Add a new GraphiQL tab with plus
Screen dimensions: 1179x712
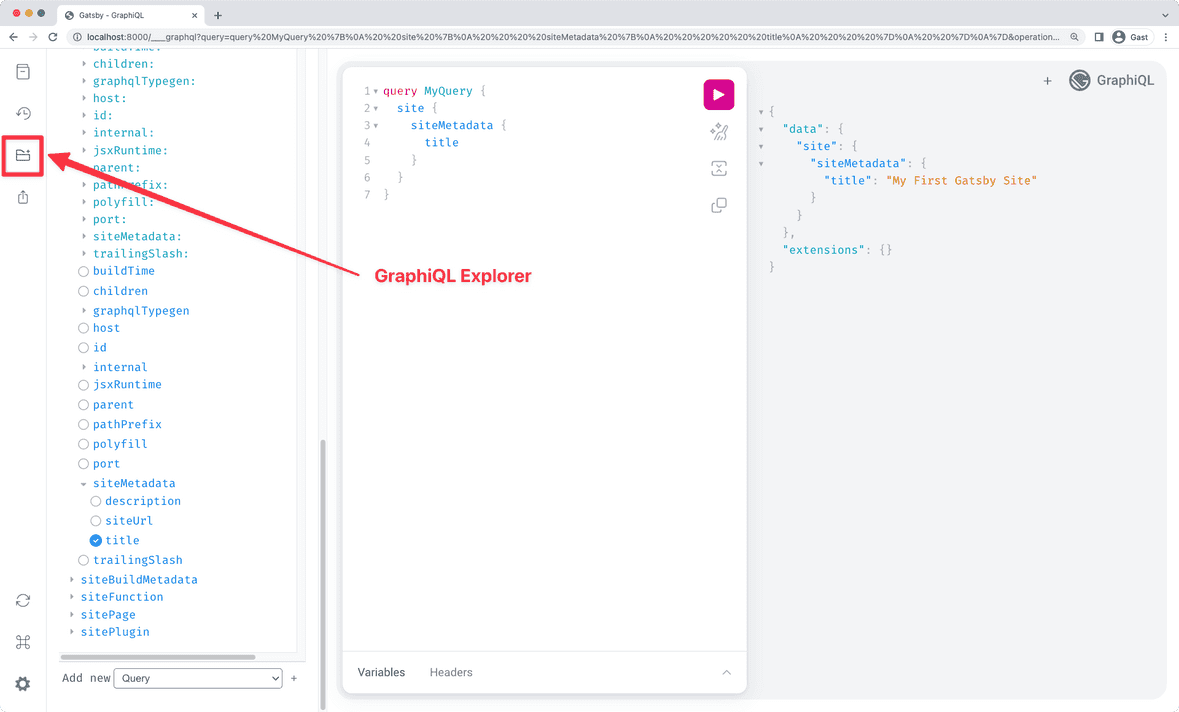1047,80
